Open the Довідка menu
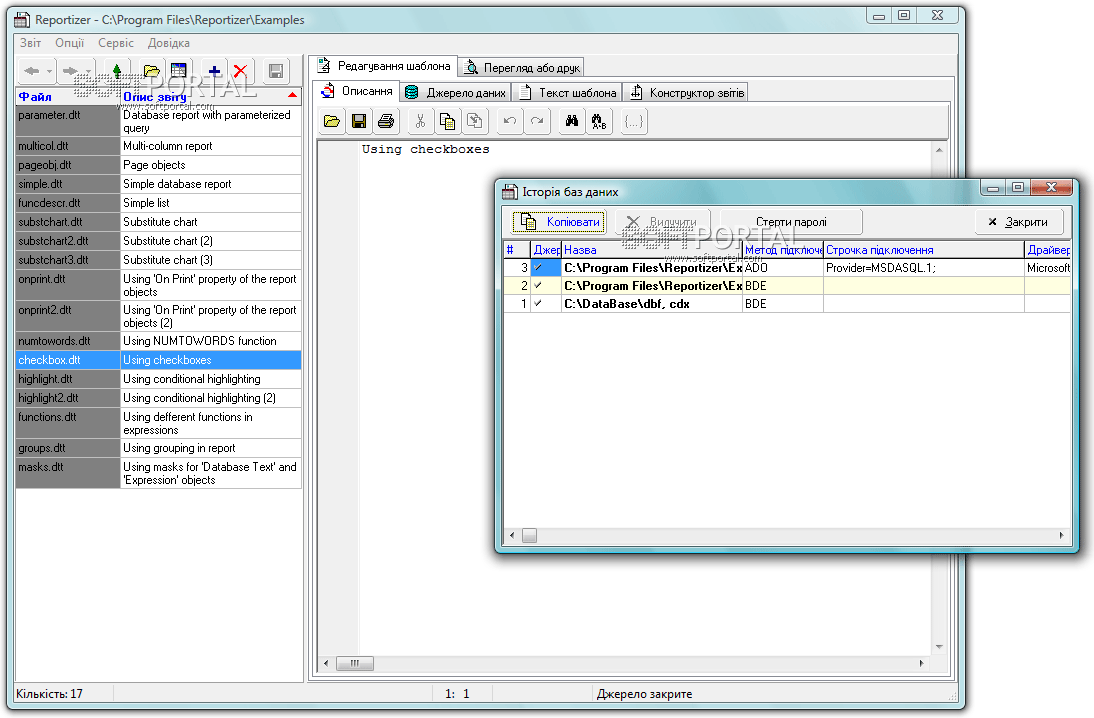Screen dimensions: 1094x718 pos(168,43)
